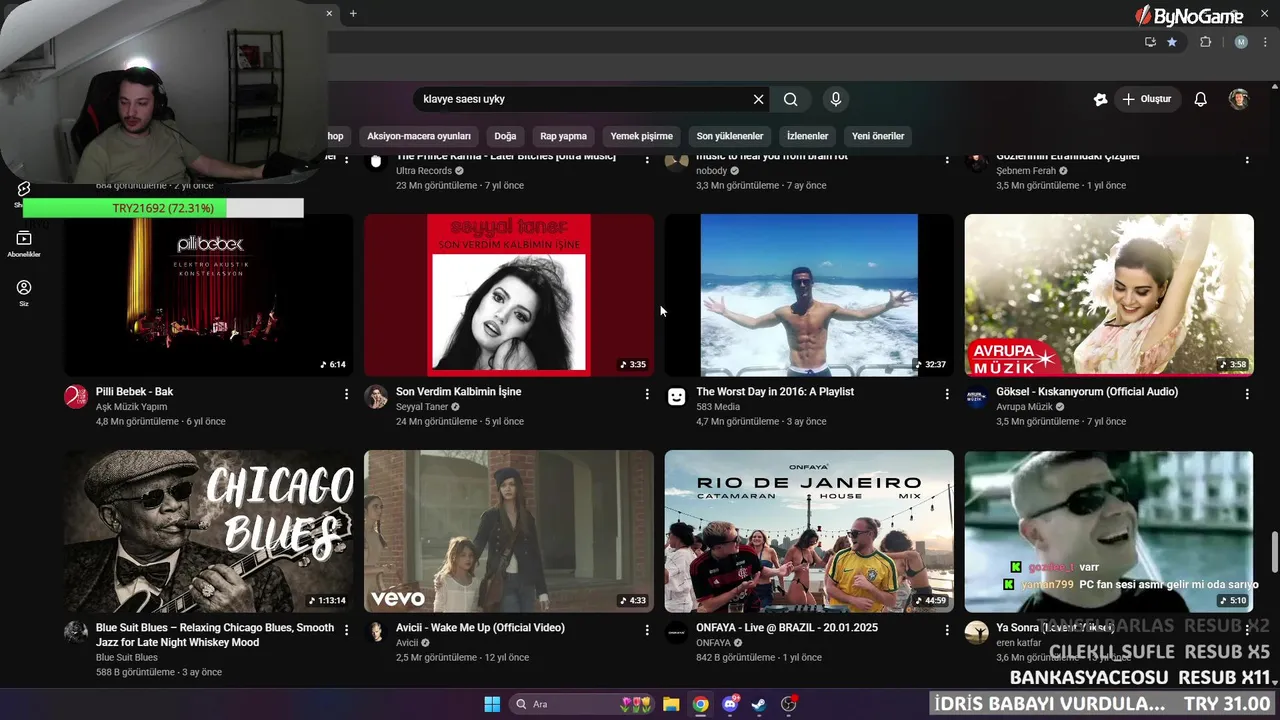Open options menu for Göksel - Kıskanıyorum
Screen dimensions: 1280x720
(1247, 394)
